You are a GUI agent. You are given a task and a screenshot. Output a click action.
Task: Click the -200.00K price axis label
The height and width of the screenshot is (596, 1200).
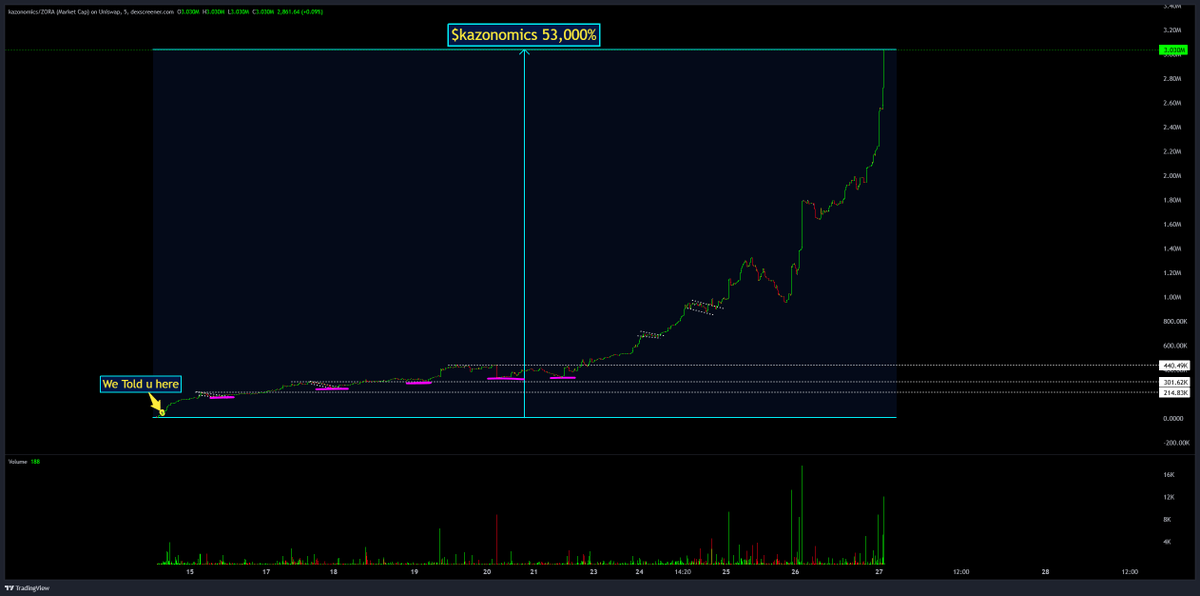(x=1175, y=442)
